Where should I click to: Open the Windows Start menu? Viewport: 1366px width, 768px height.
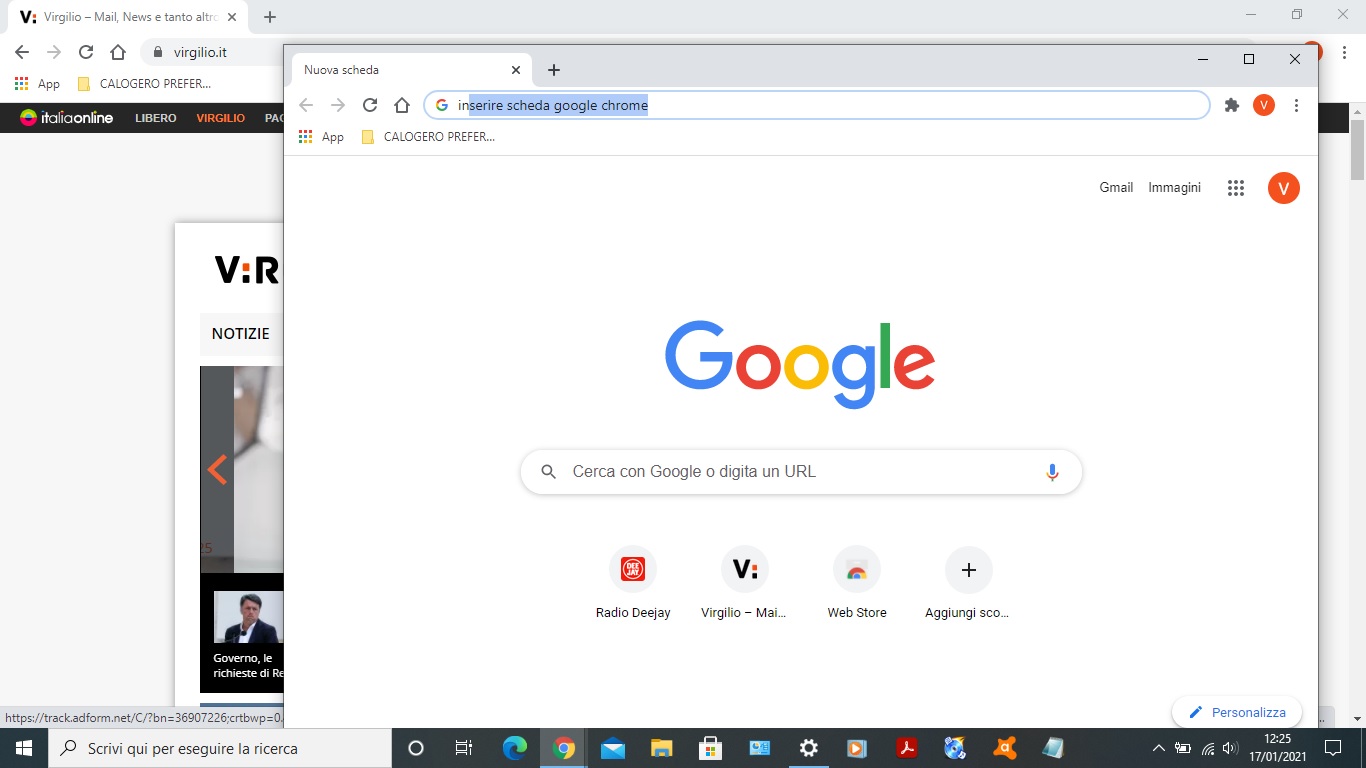click(x=23, y=748)
